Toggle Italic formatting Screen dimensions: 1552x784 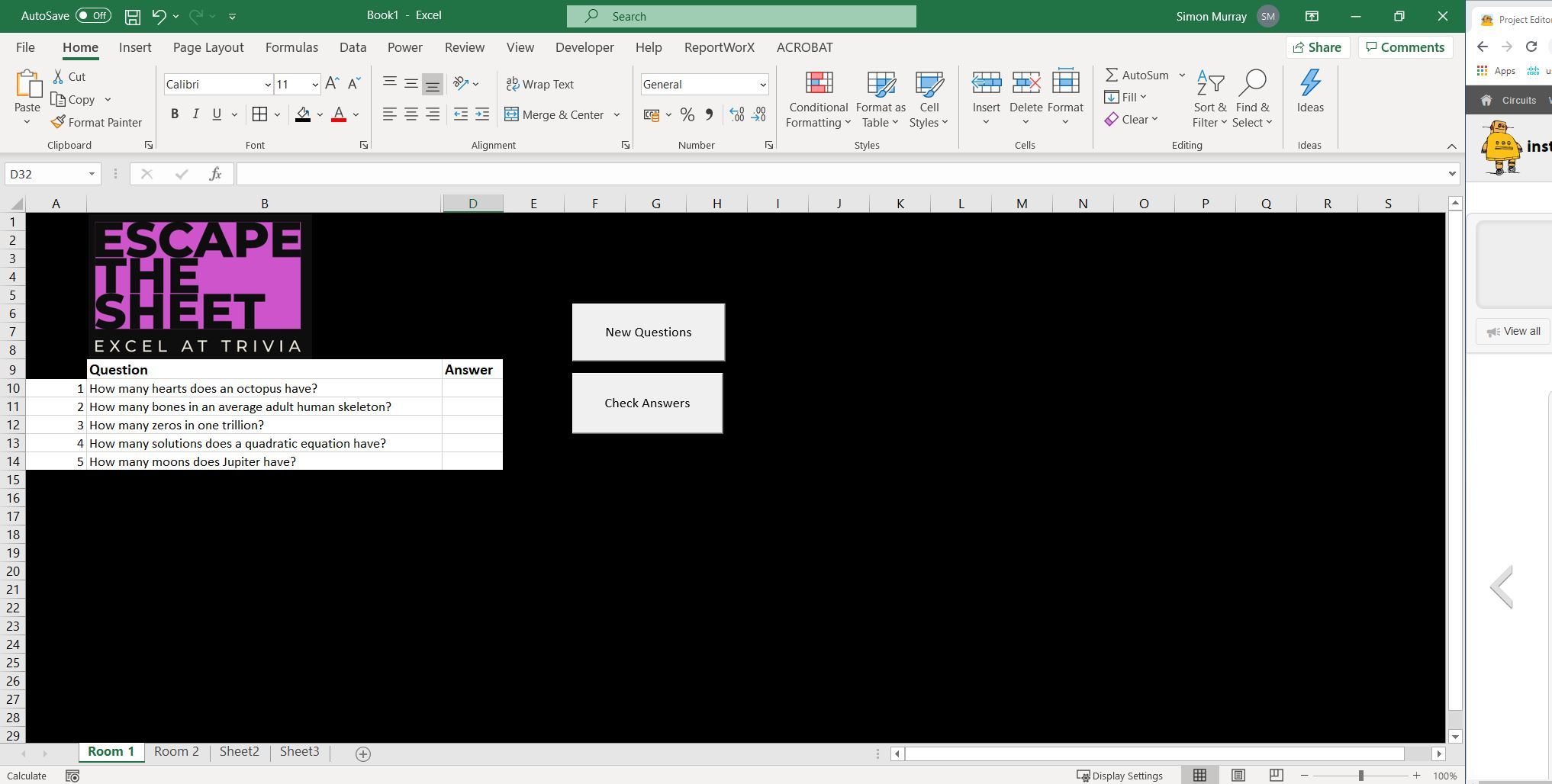coord(195,114)
